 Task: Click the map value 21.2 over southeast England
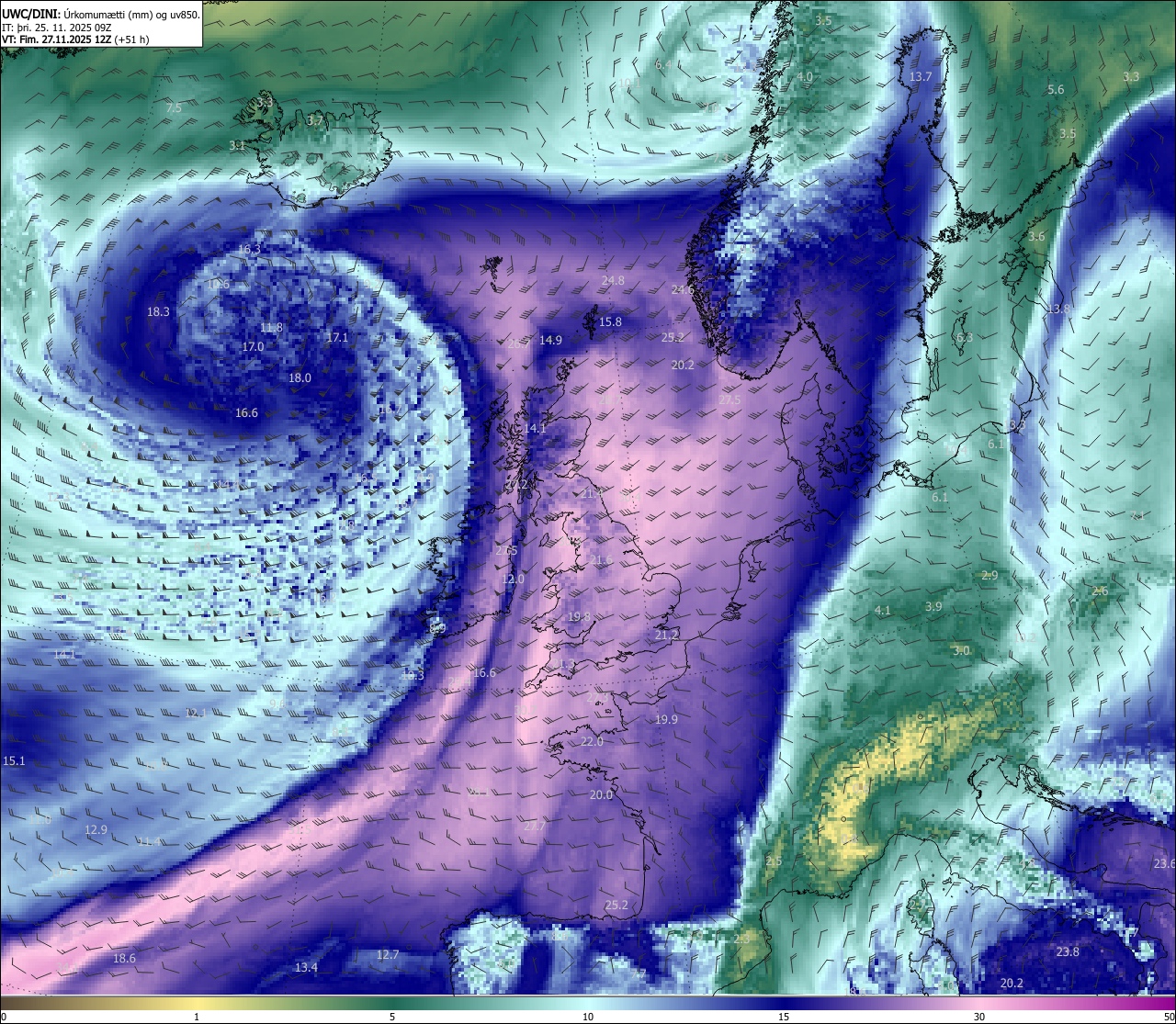click(x=667, y=635)
